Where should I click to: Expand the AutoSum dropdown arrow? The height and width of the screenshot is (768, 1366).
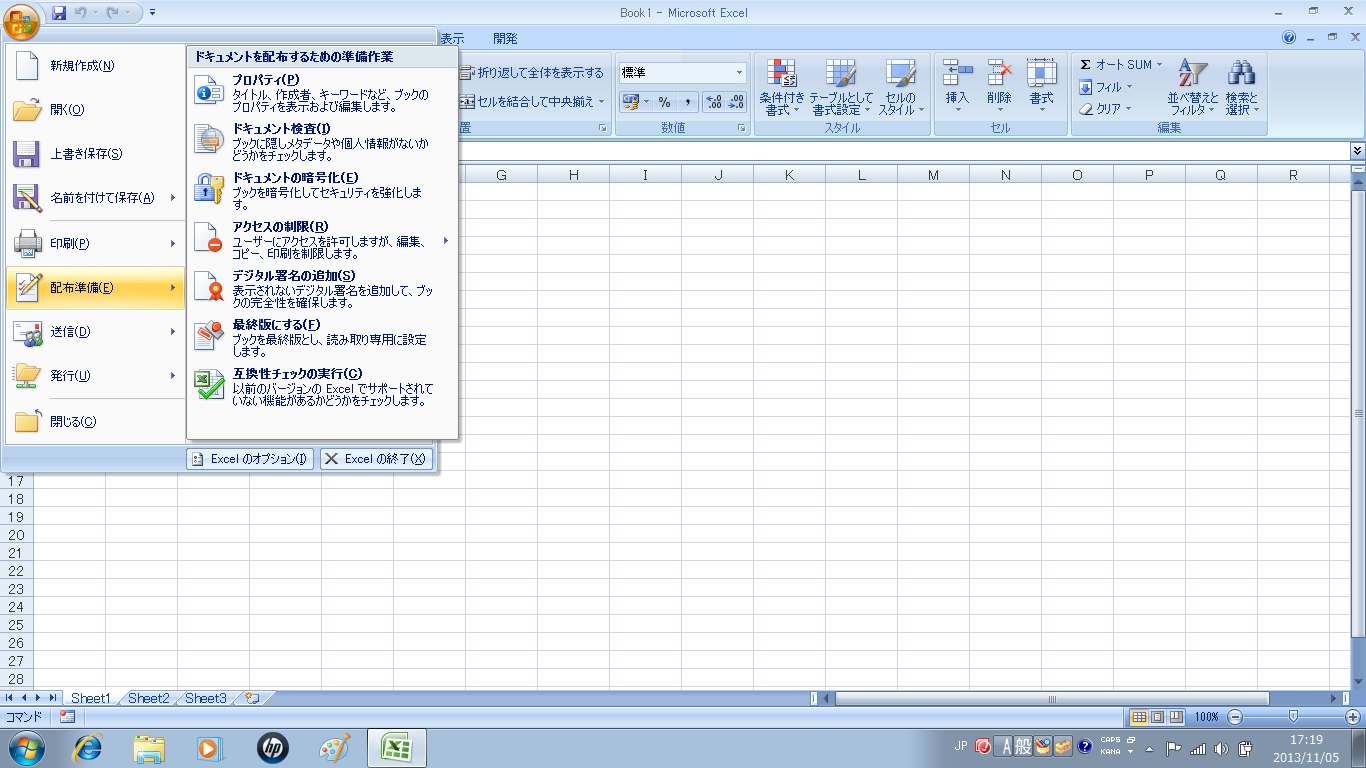(x=1159, y=65)
